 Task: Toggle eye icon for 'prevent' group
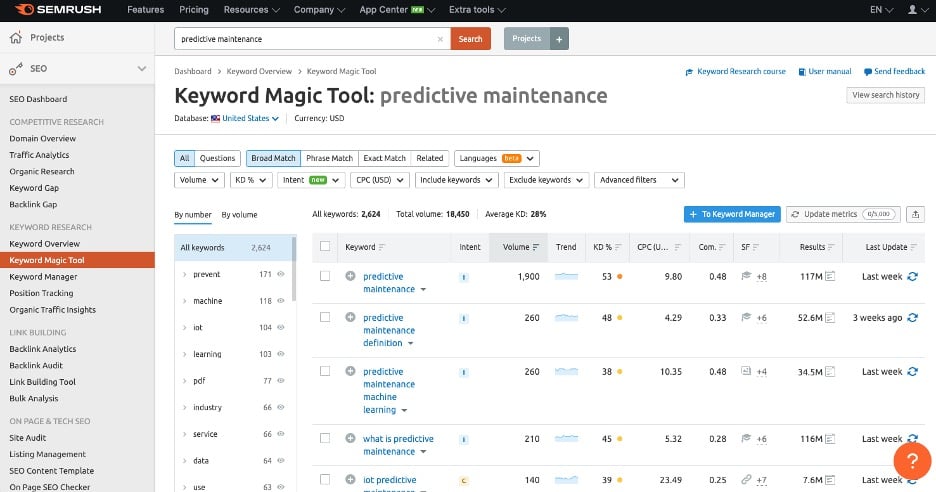pyautogui.click(x=281, y=274)
